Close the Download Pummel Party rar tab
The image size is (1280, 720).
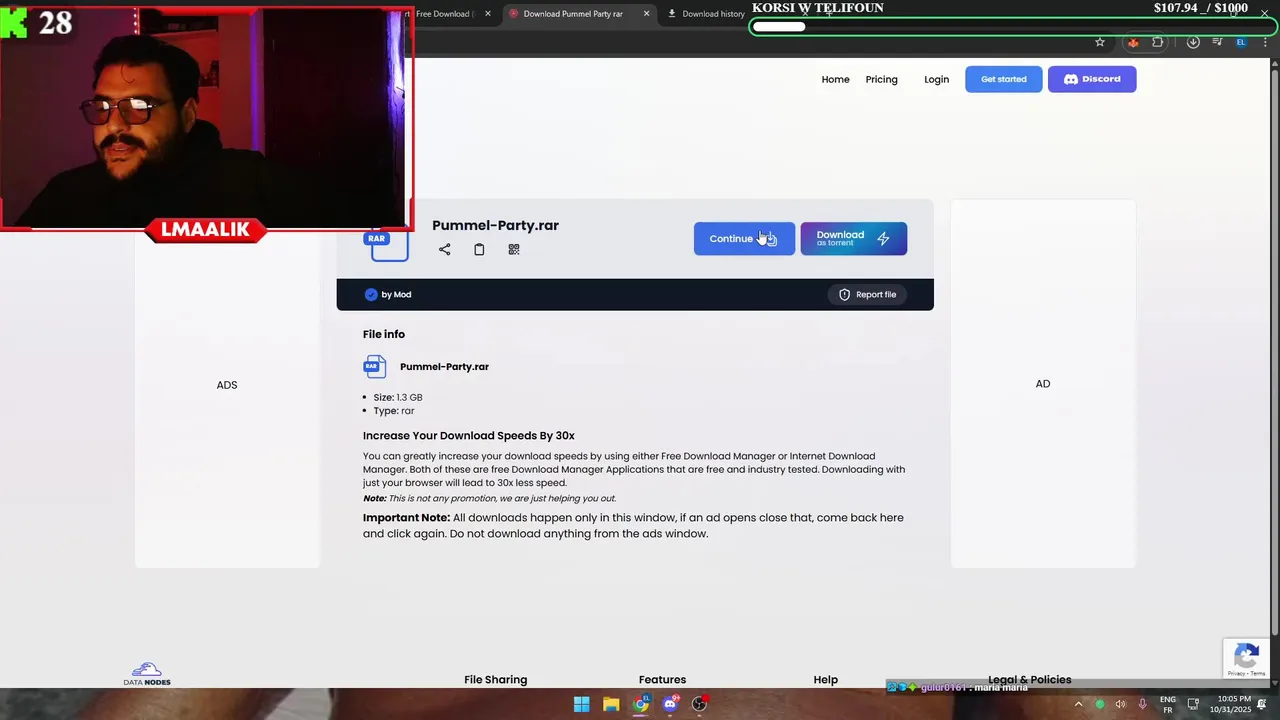[647, 14]
